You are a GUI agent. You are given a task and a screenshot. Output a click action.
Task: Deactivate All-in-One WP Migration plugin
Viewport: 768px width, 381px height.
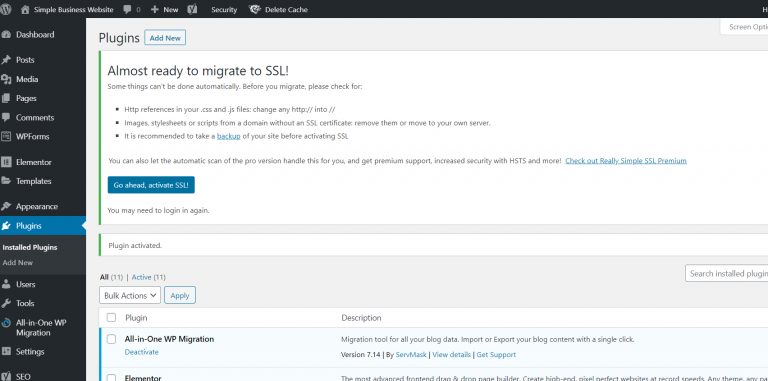pos(142,352)
